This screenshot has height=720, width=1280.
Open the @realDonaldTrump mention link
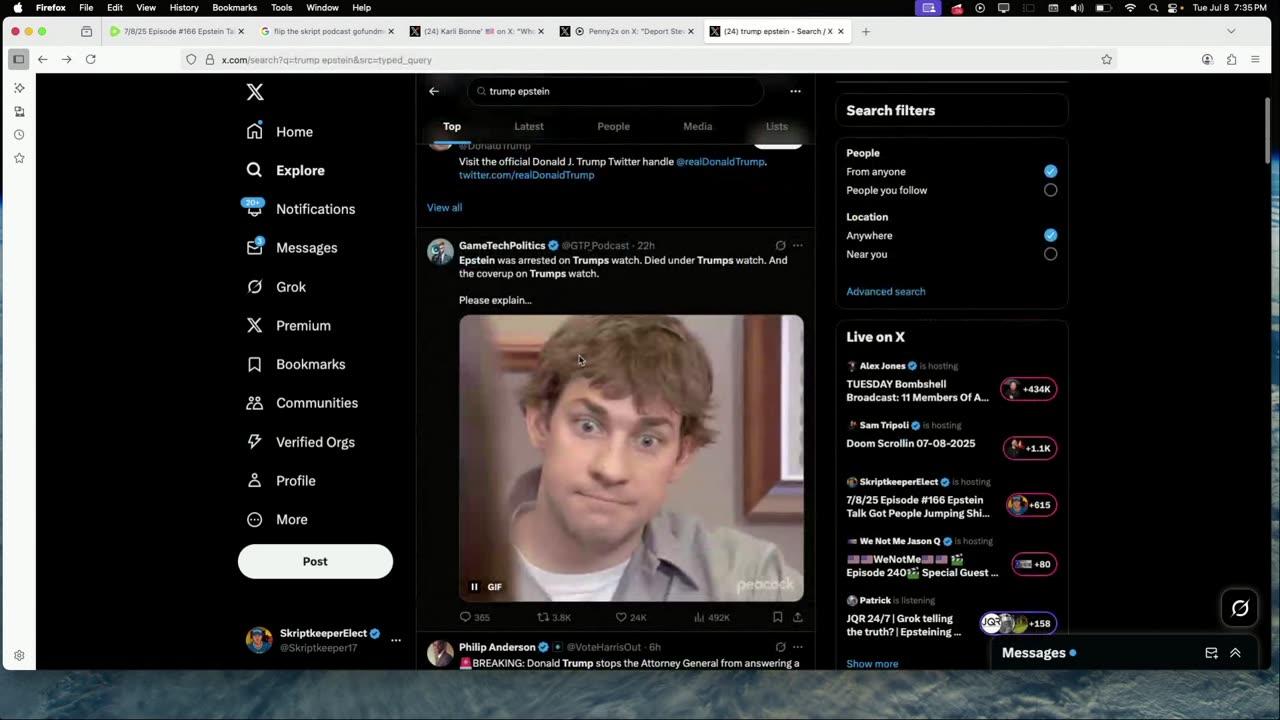pyautogui.click(x=720, y=161)
